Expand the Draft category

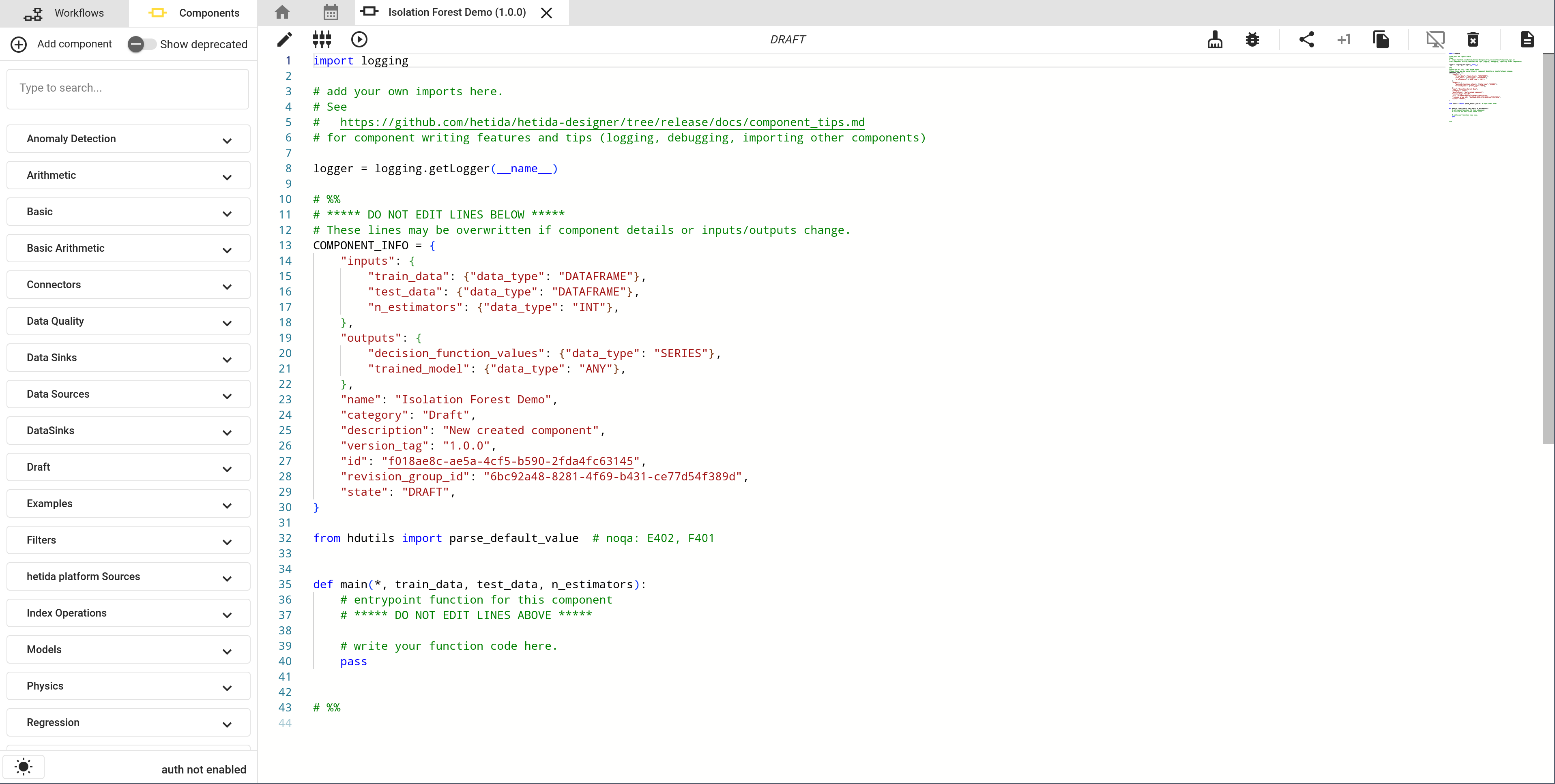128,467
